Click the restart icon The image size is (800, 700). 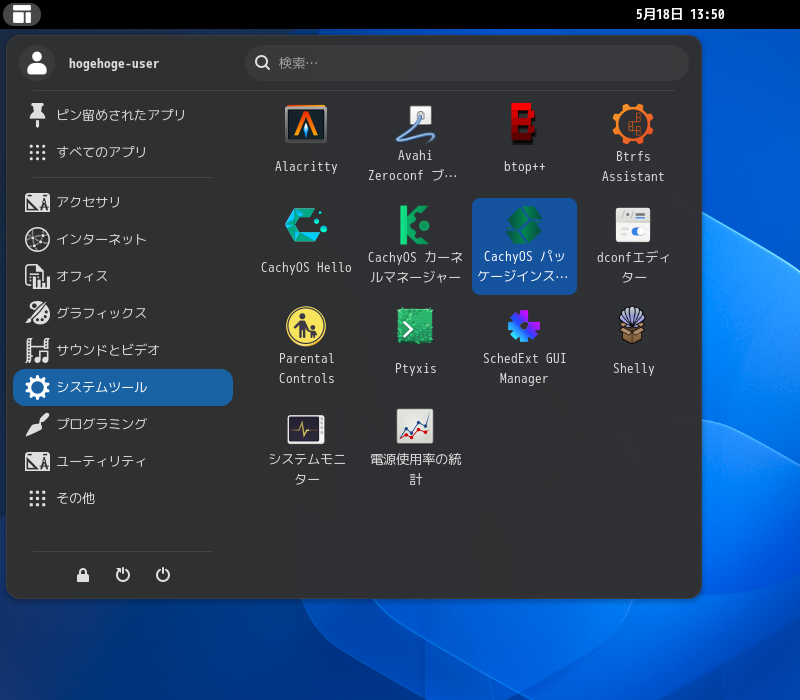click(x=122, y=575)
